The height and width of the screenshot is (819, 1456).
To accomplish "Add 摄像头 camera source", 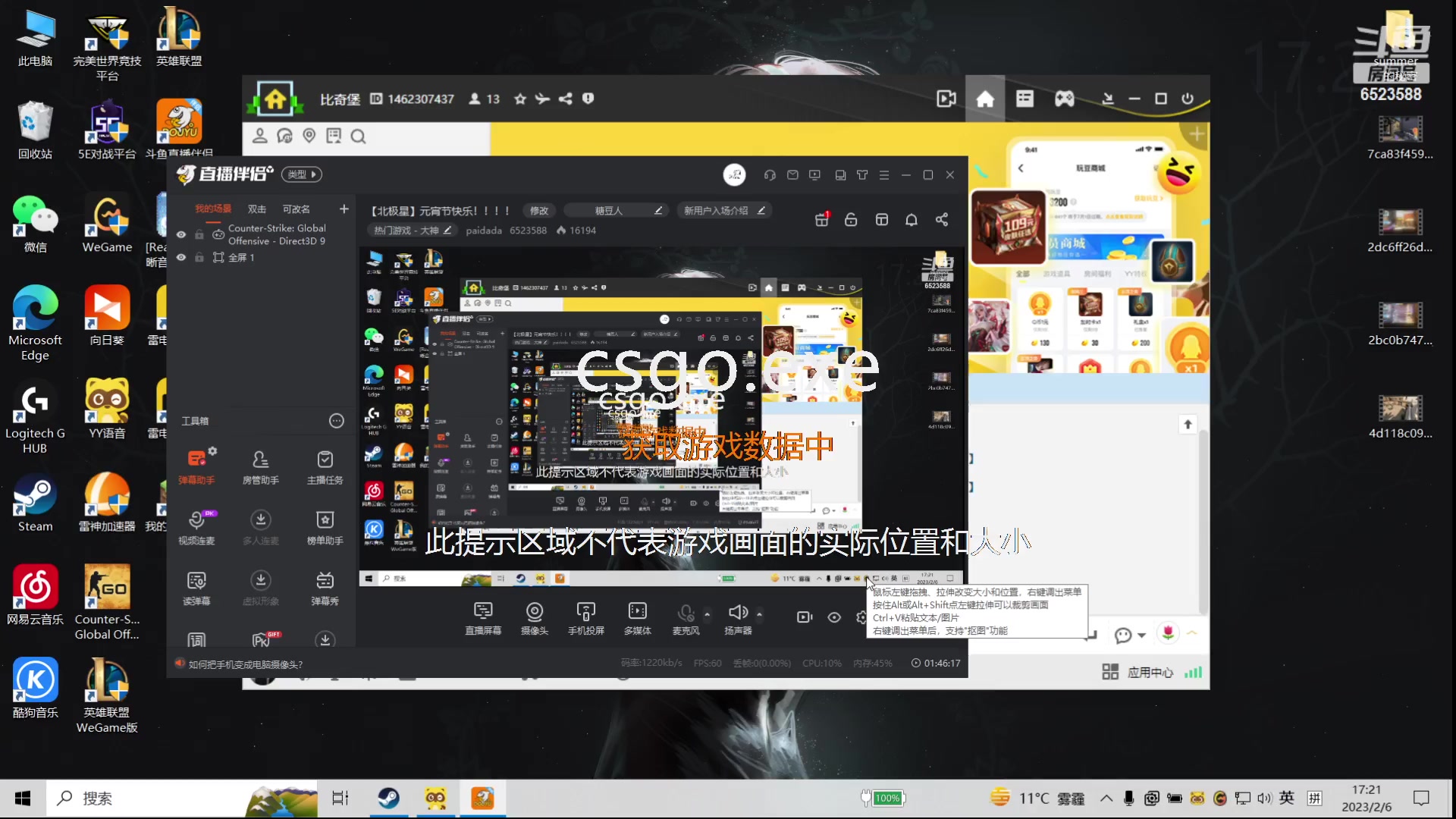I will click(x=535, y=618).
